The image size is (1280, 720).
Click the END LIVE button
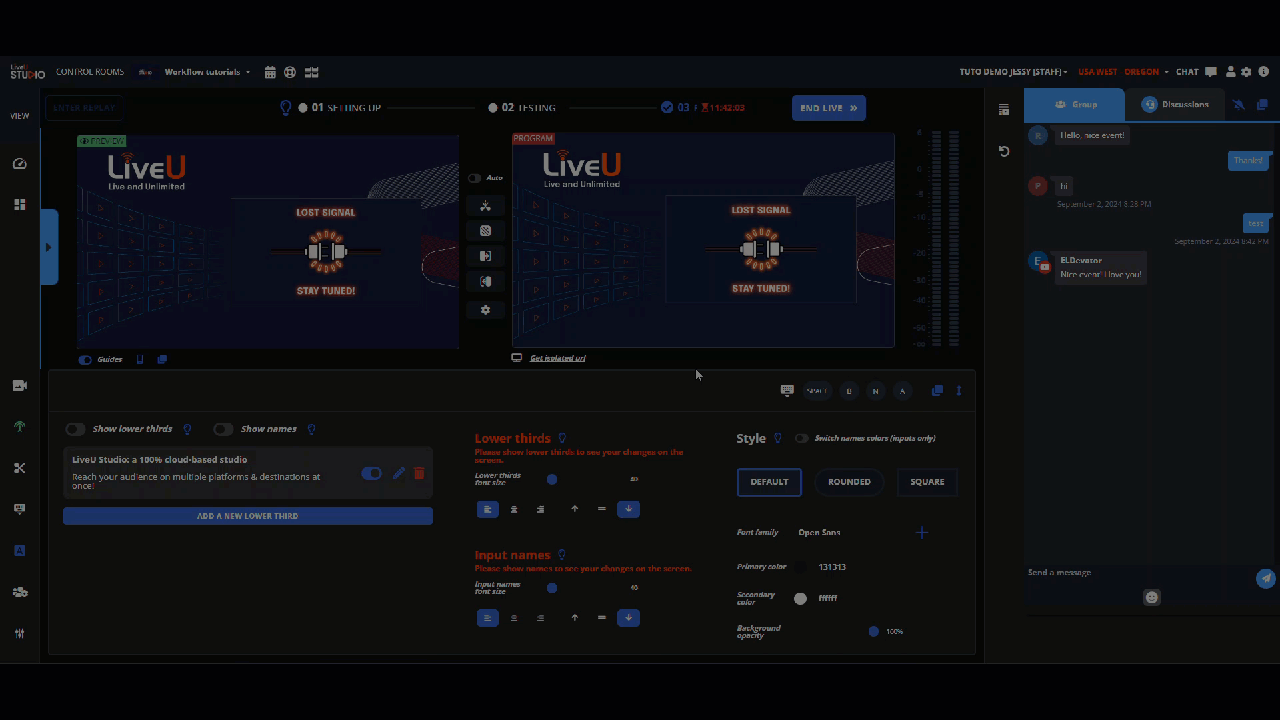[829, 108]
